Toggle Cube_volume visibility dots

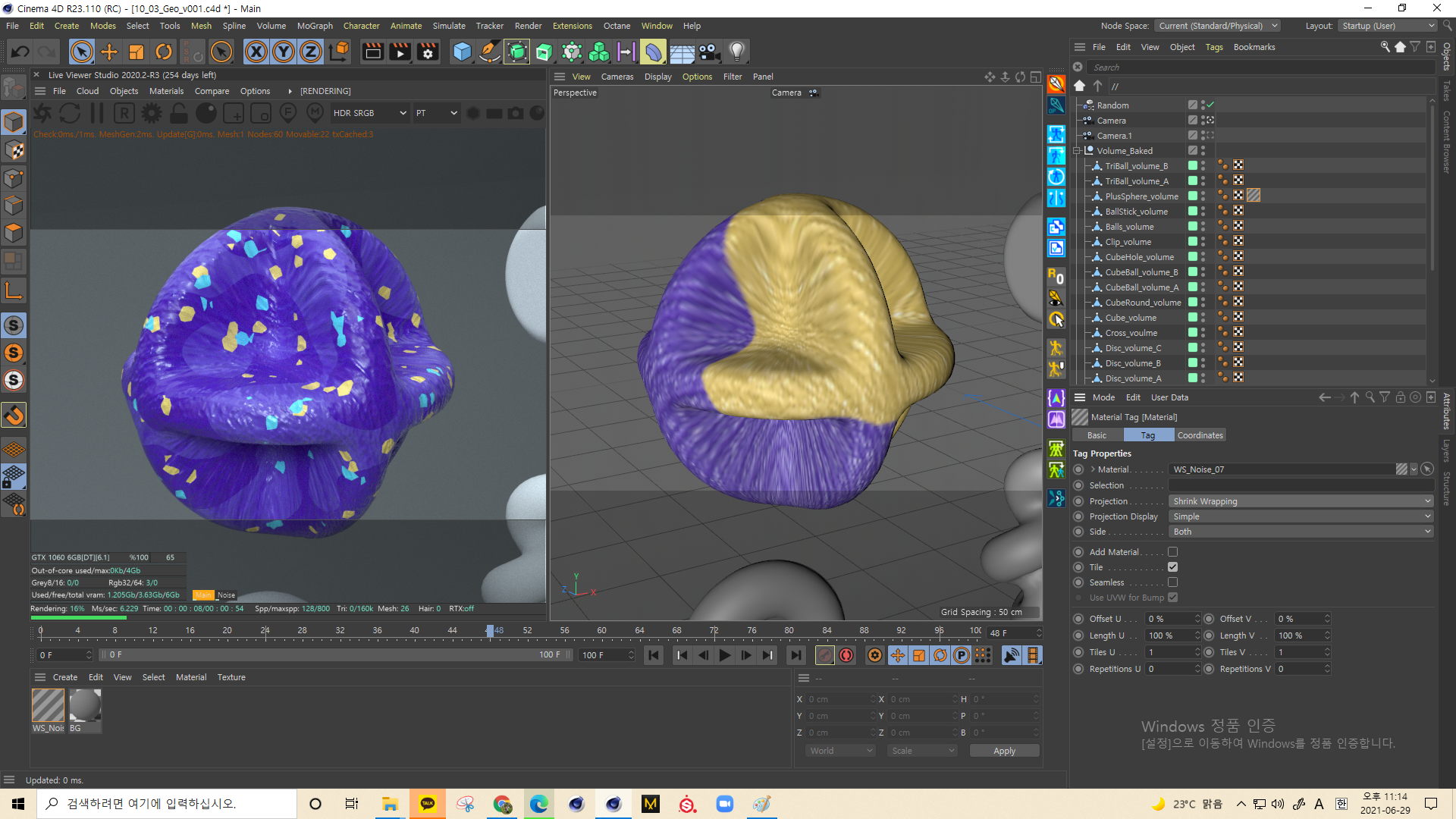tap(1203, 317)
